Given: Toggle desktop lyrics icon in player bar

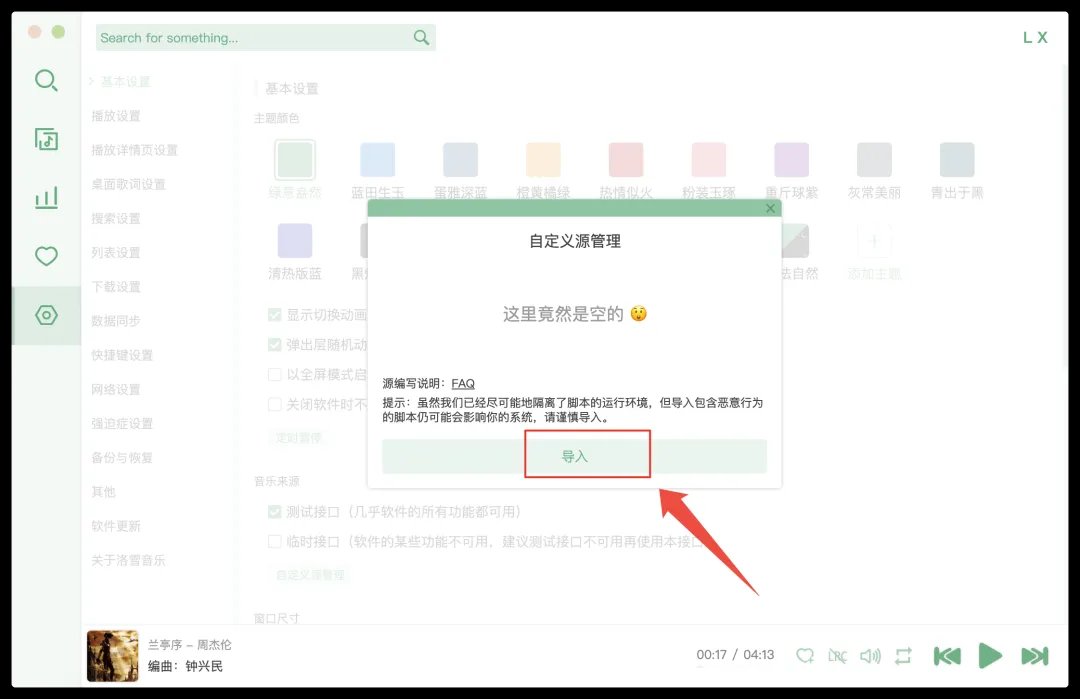Looking at the screenshot, I should 838,656.
